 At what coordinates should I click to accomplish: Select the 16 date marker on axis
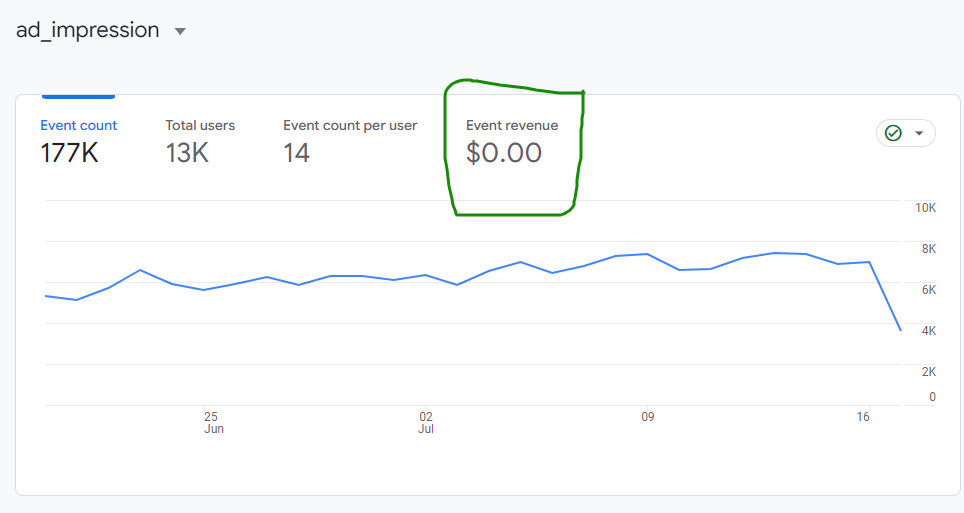click(x=863, y=416)
